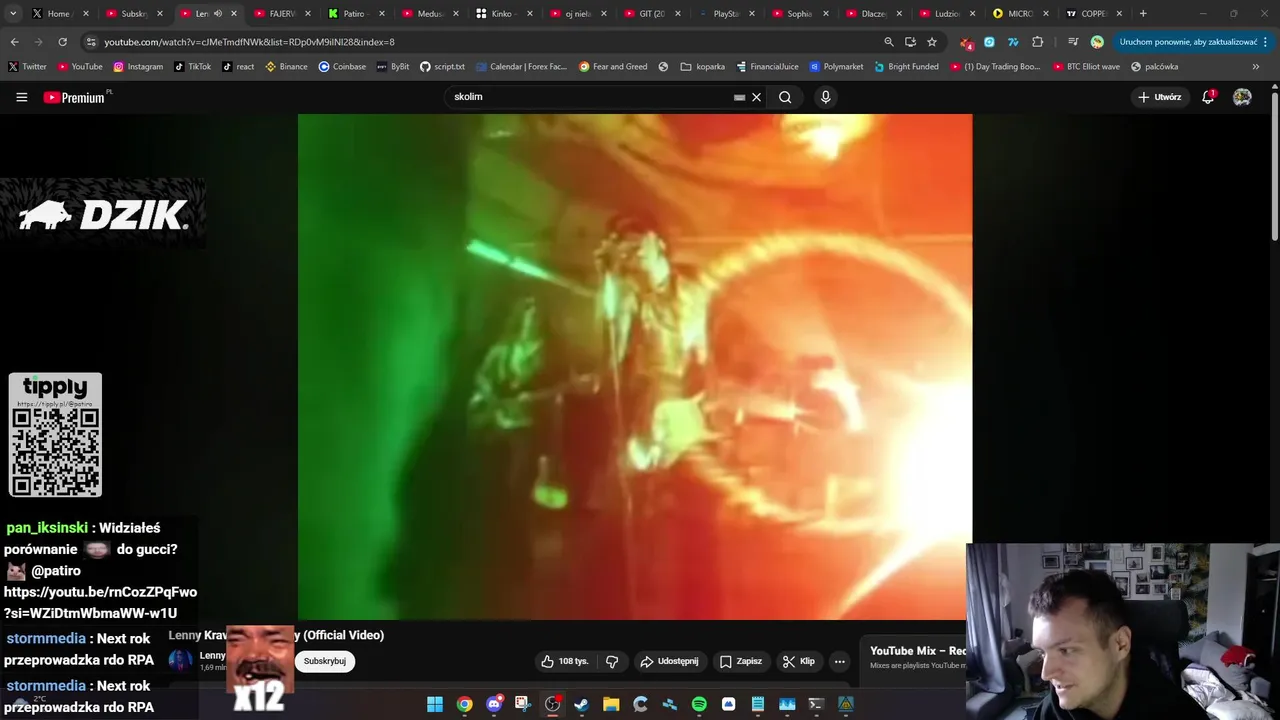Open the YouTube account avatar menu
This screenshot has width=1280, height=720.
click(1242, 97)
